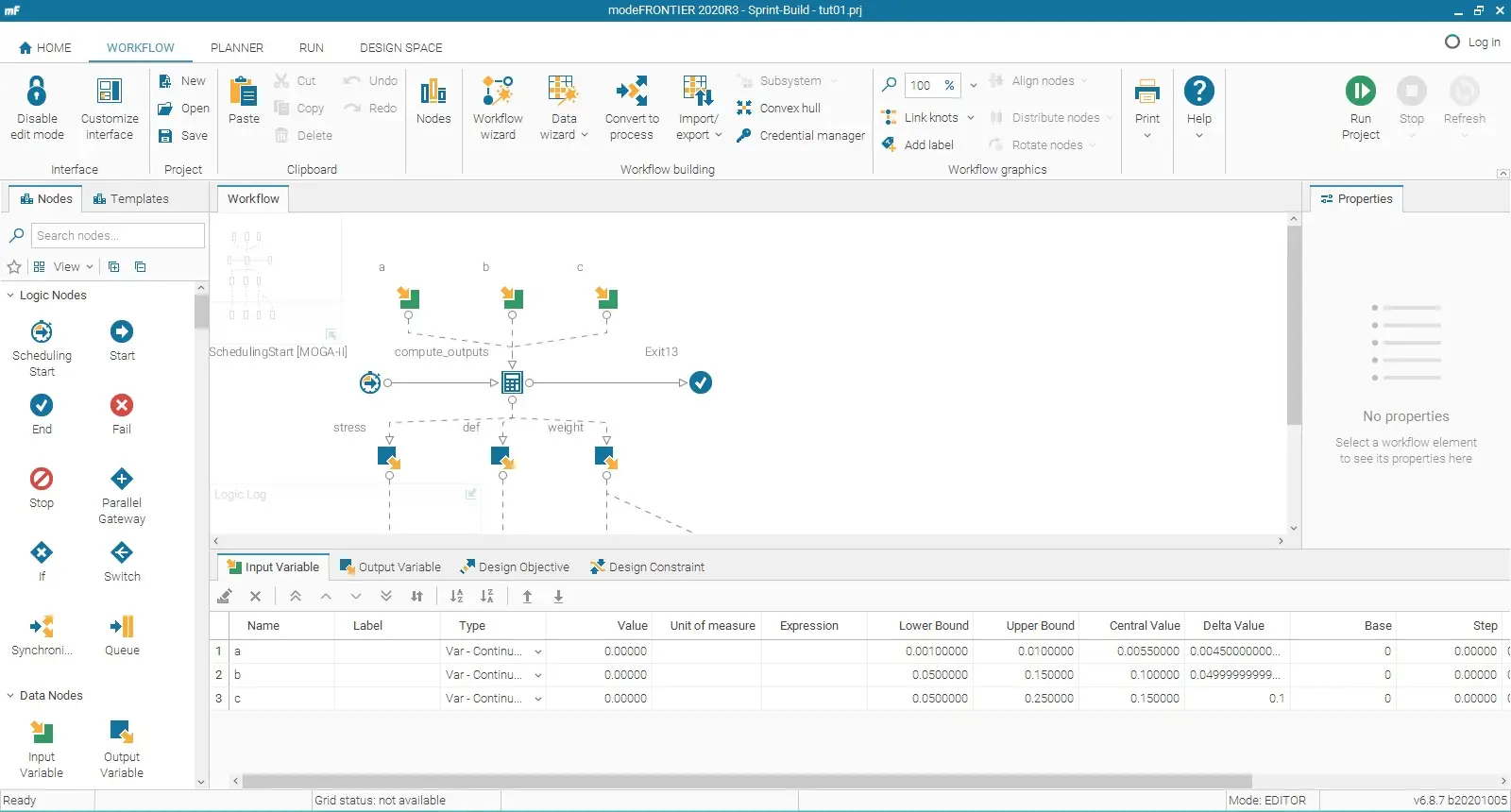Click the zoom value field showing 100

[x=922, y=85]
